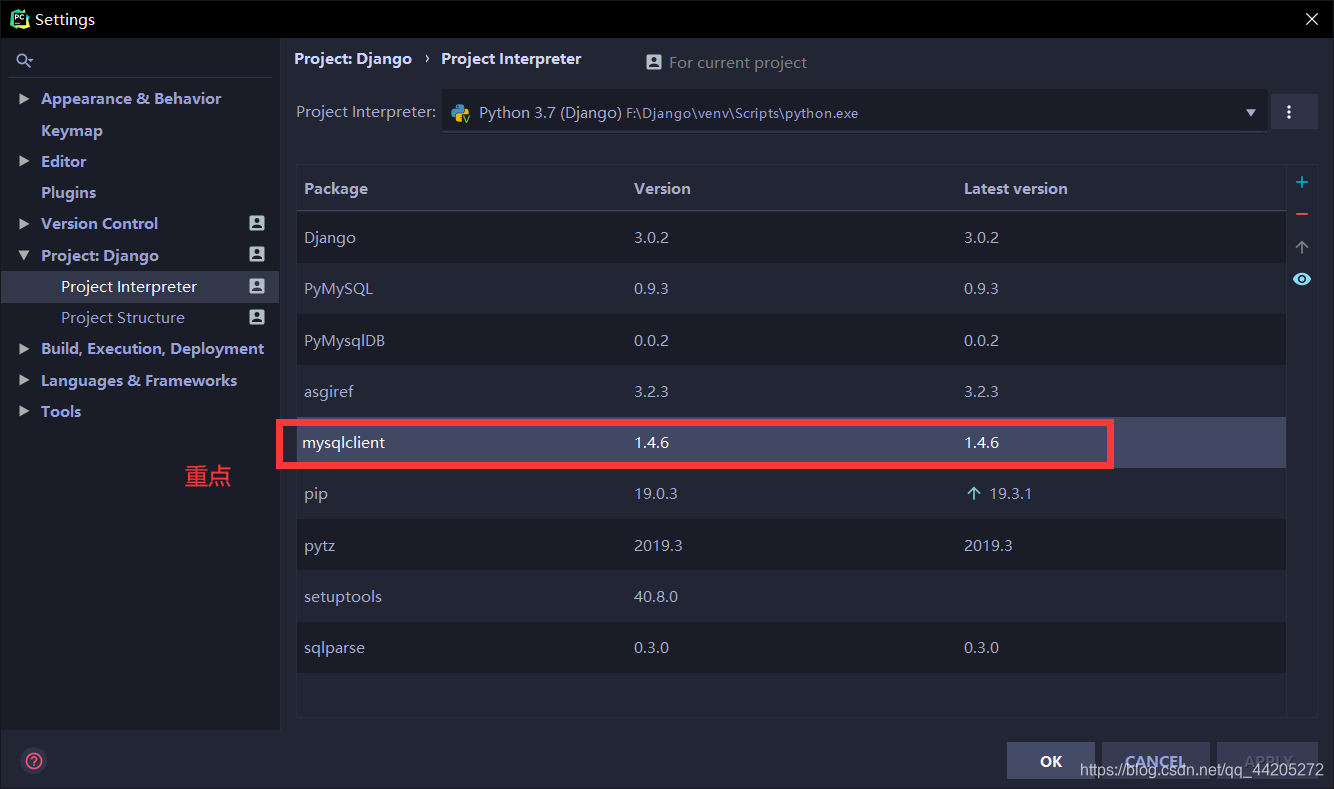Open the Project Interpreter dropdown
This screenshot has width=1334, height=789.
click(1250, 112)
